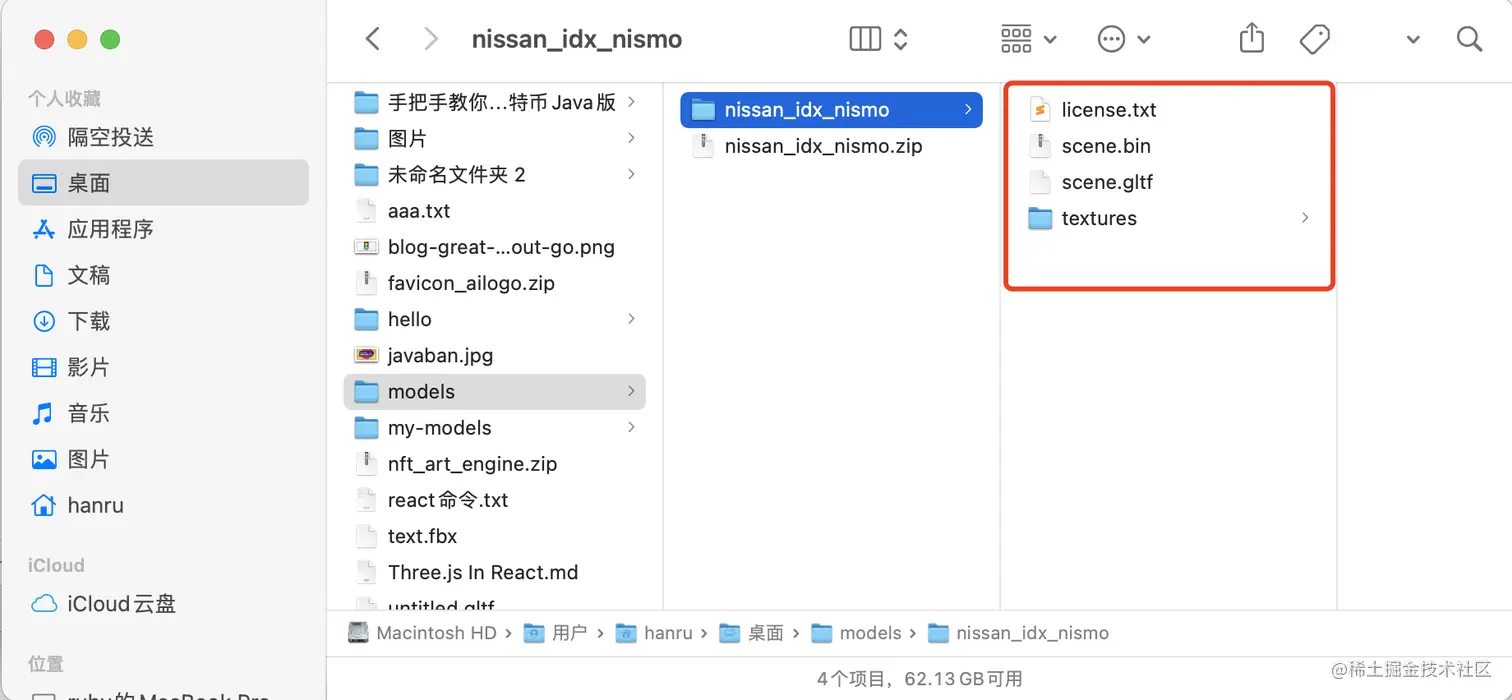Click the Tags icon in the toolbar

[1315, 39]
